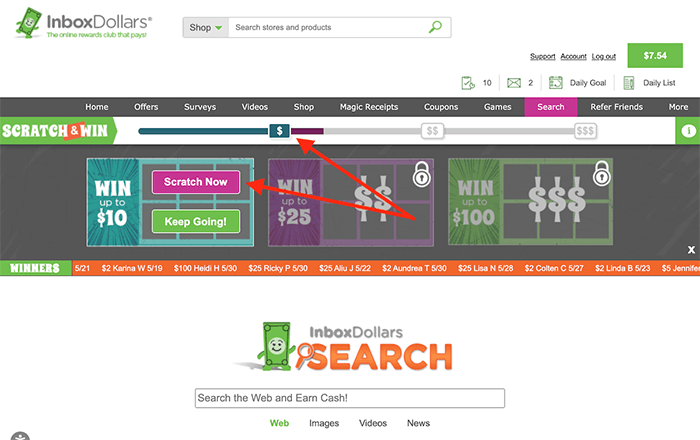Open the Coupons menu item
The image size is (700, 440).
click(x=441, y=107)
